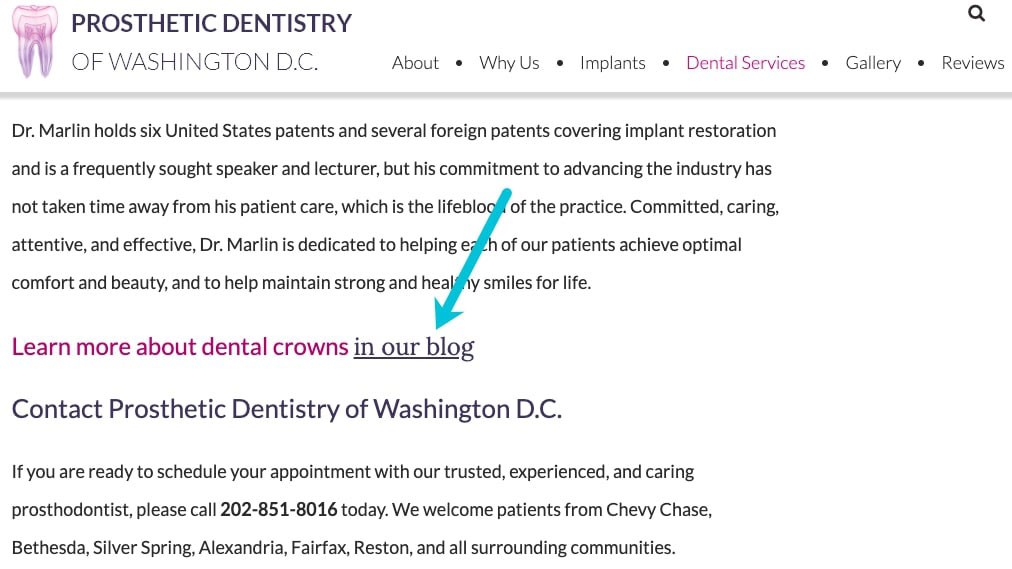
Task: Open the search magnifier icon
Action: coord(977,14)
